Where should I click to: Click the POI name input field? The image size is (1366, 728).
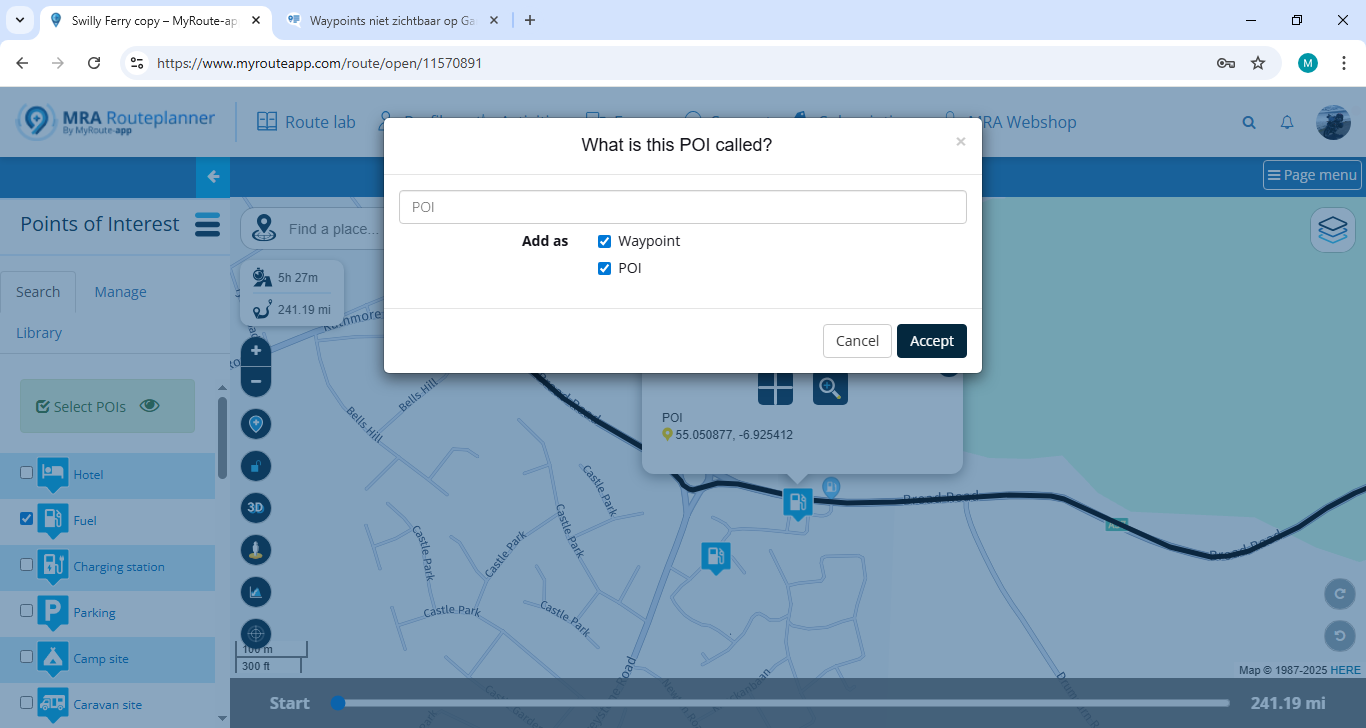[x=682, y=207]
